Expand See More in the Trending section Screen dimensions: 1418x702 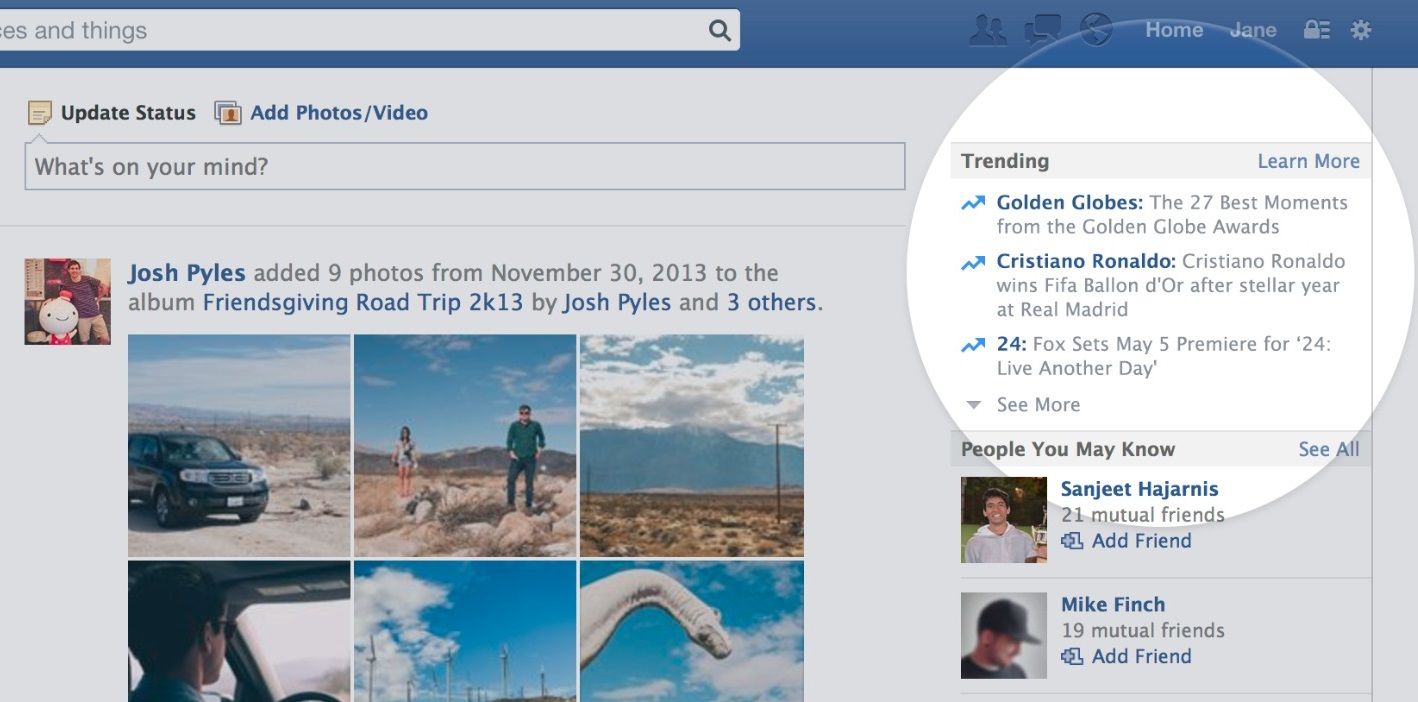point(1037,405)
